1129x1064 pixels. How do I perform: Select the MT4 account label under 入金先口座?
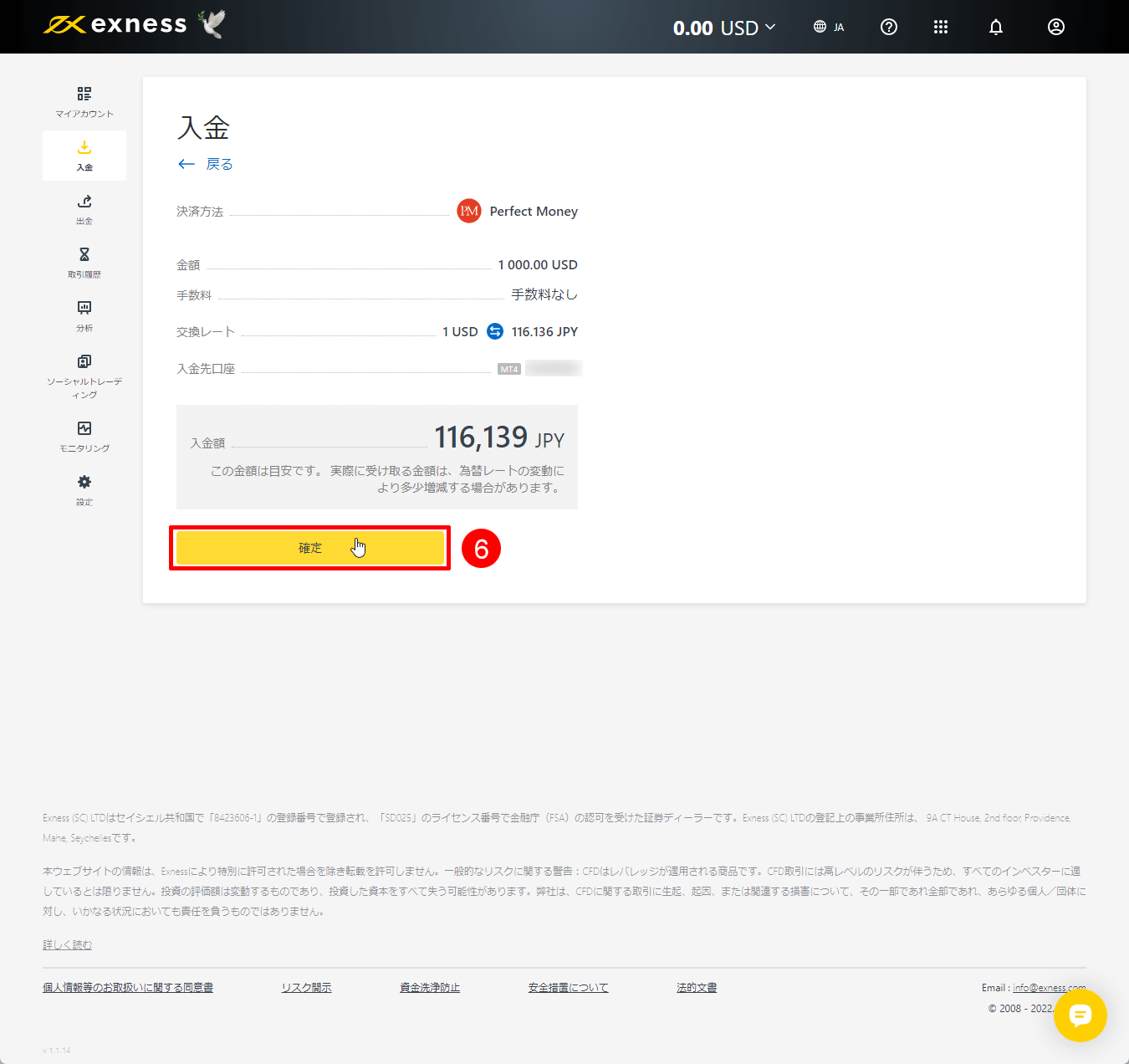point(508,368)
